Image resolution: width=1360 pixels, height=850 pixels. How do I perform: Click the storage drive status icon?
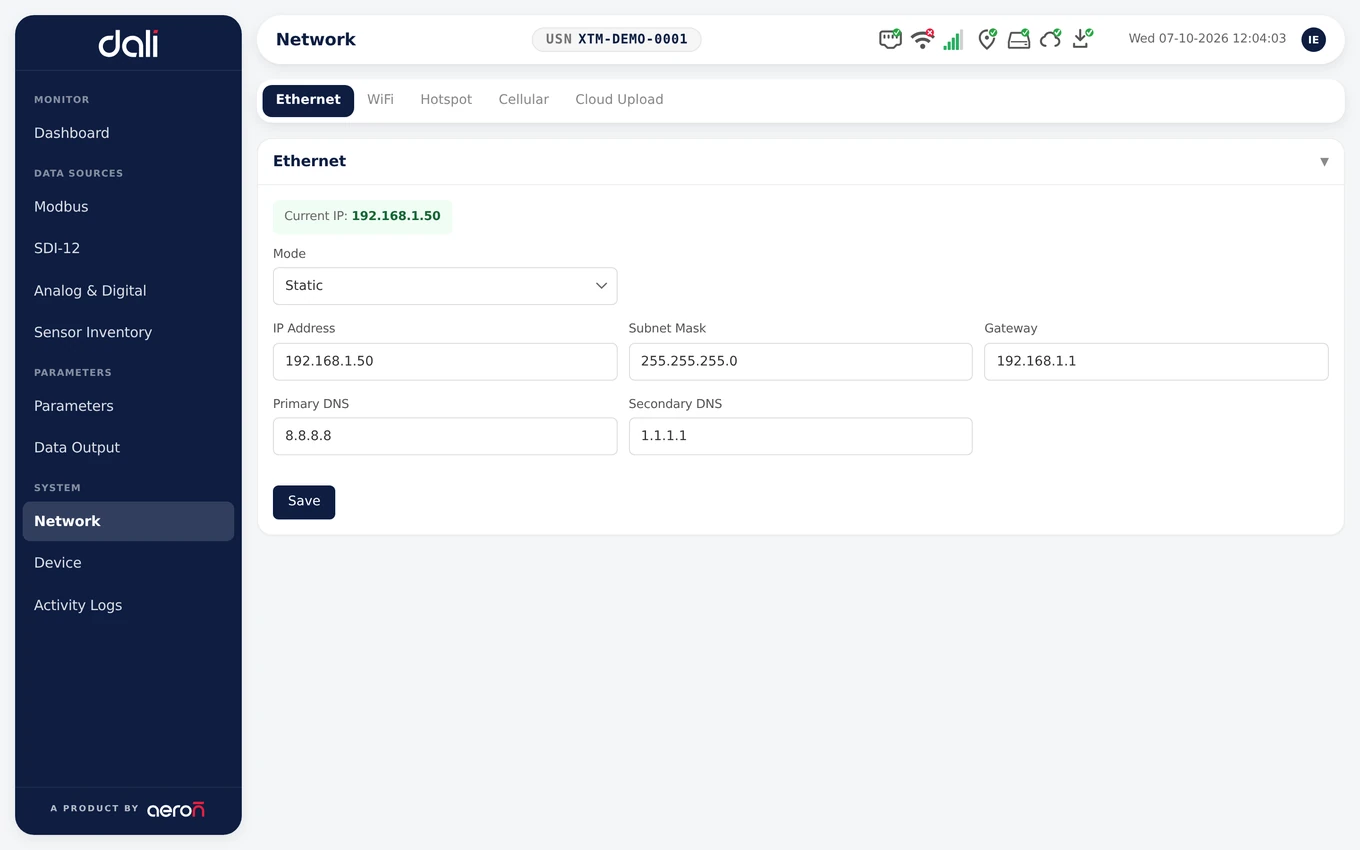click(1019, 40)
